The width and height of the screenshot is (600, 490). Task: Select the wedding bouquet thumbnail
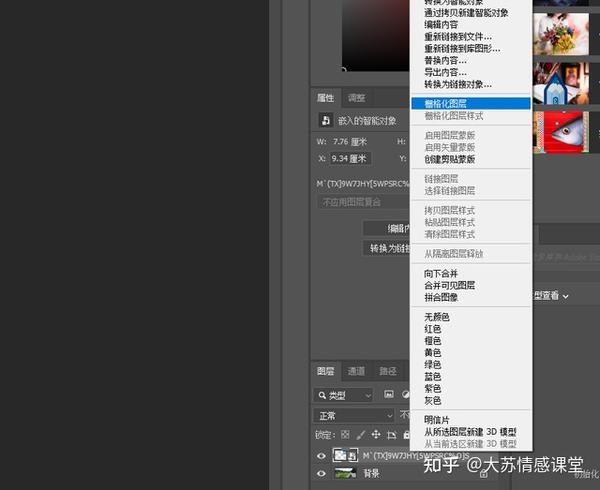(x=561, y=34)
